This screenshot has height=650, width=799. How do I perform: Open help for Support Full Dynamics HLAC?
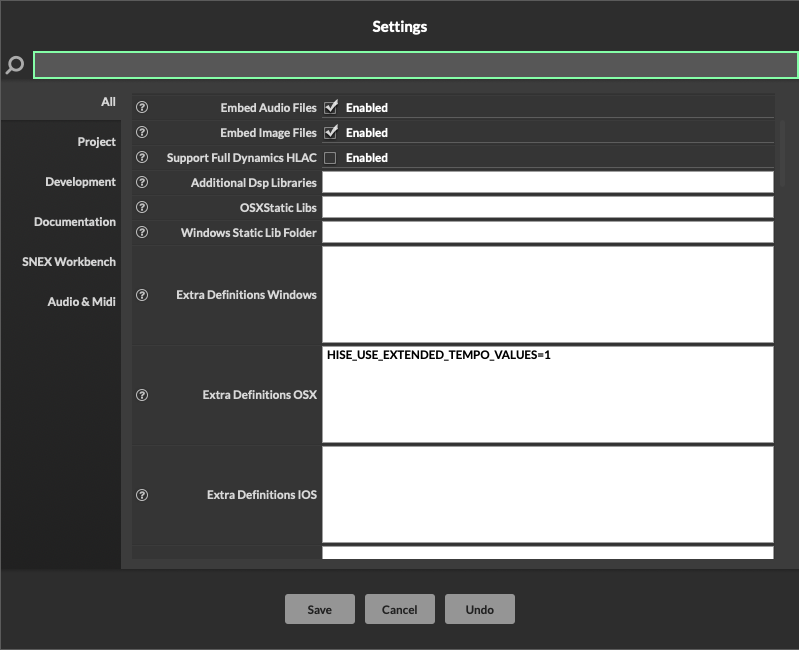[x=142, y=157]
